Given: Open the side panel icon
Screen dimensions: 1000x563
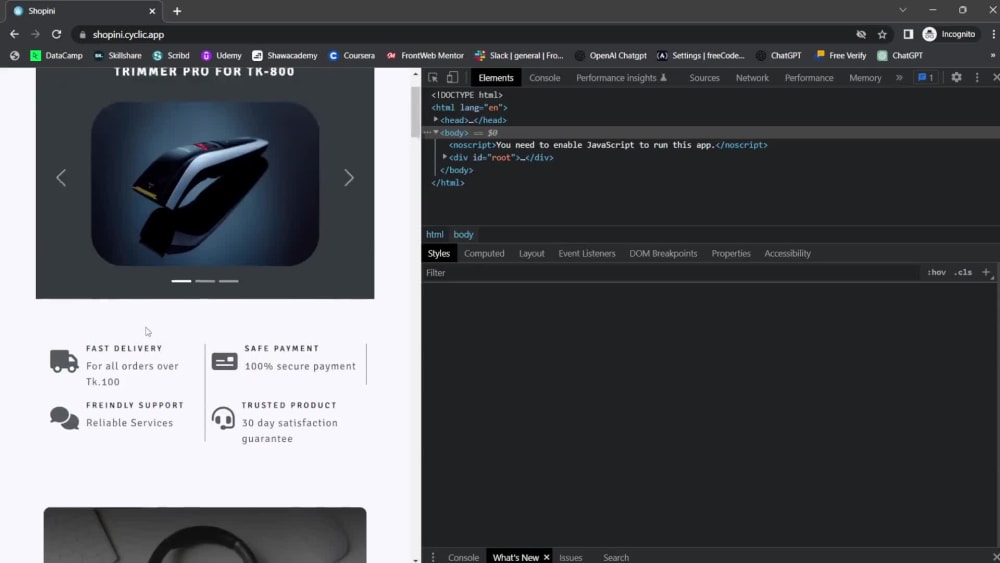Looking at the screenshot, I should point(908,34).
